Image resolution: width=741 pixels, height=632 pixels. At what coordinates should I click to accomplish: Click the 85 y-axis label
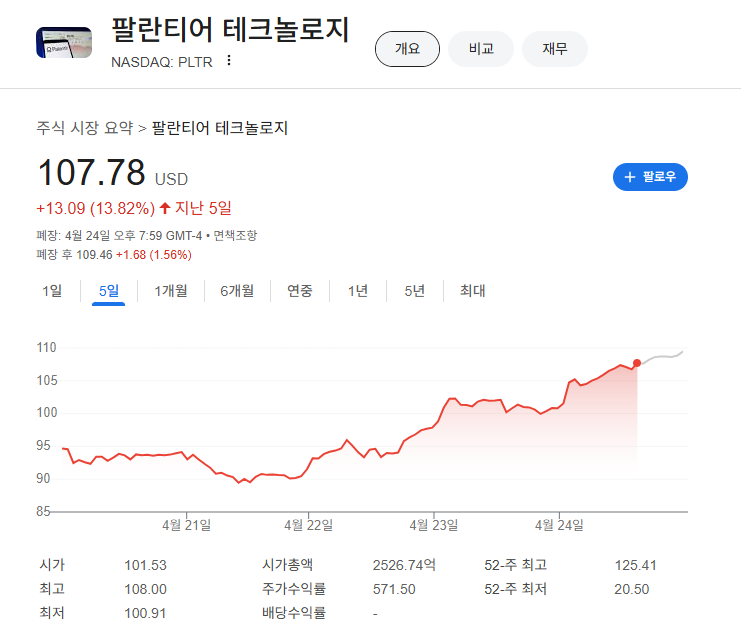tap(43, 511)
